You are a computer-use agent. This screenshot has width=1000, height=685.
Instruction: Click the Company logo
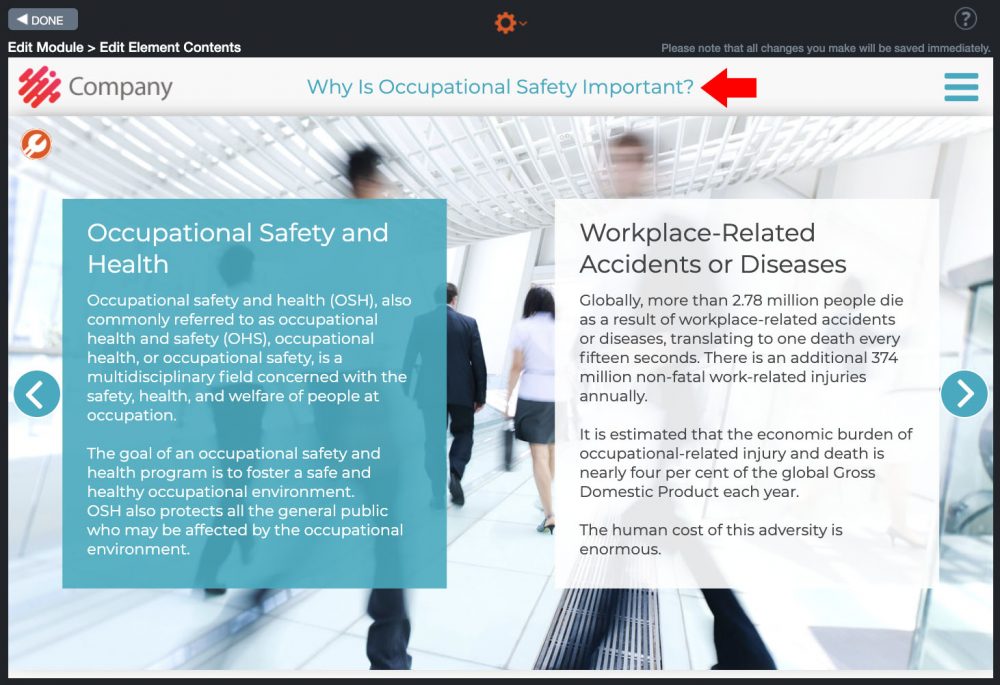[x=96, y=87]
